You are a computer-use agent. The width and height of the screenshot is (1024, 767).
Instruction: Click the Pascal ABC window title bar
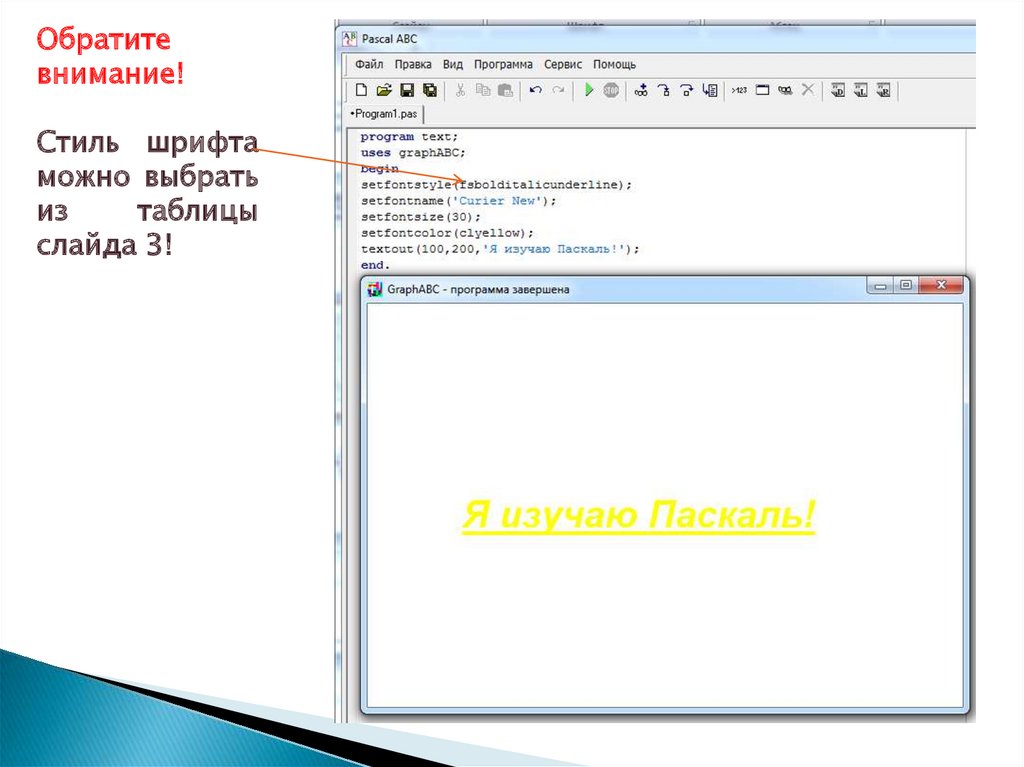656,39
